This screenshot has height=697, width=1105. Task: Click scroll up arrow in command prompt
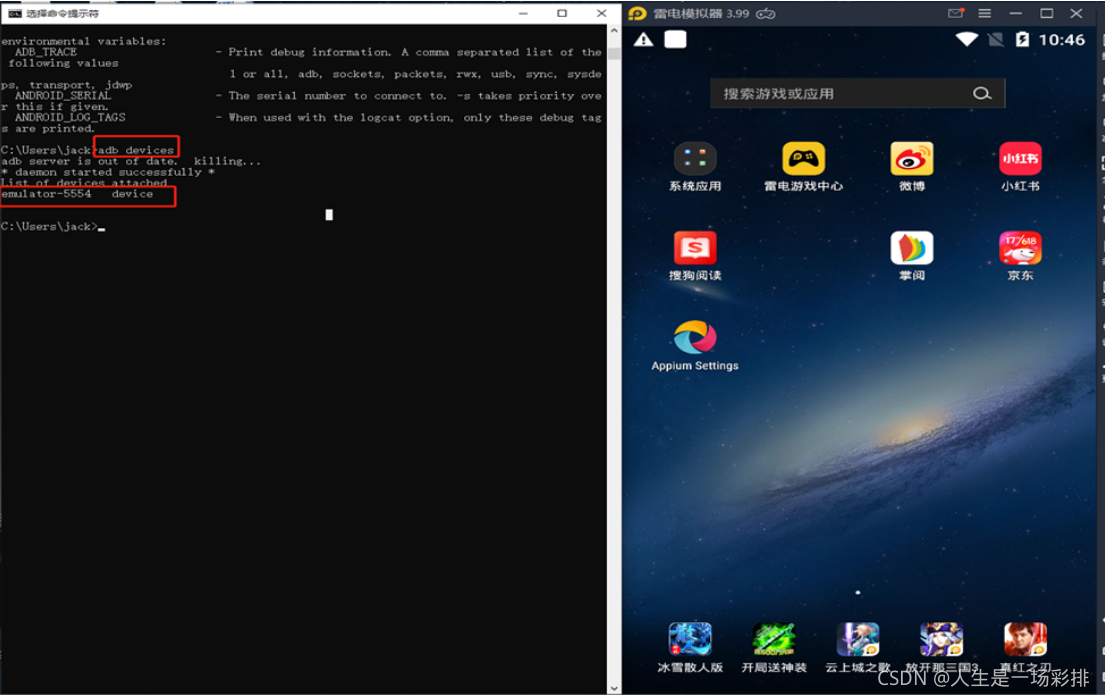[614, 31]
